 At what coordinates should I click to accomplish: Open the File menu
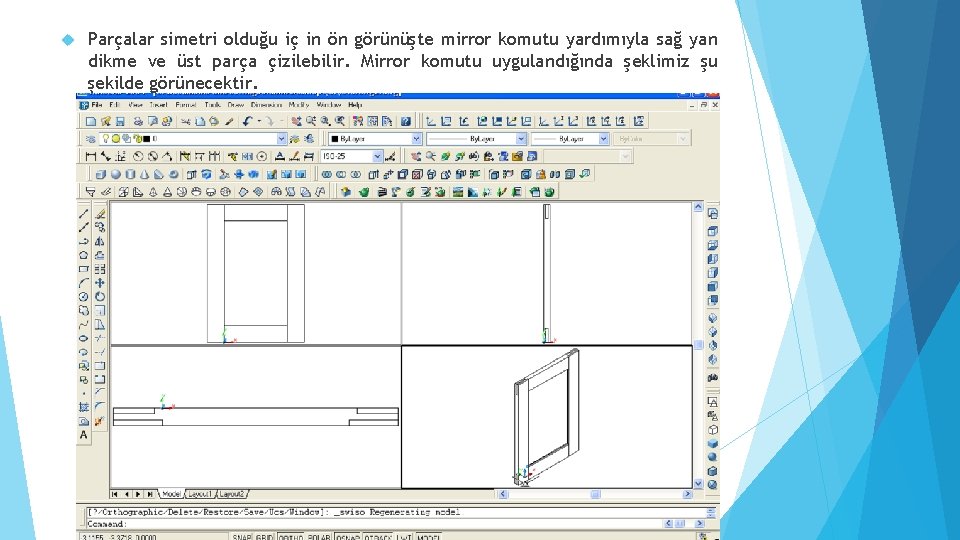(97, 105)
